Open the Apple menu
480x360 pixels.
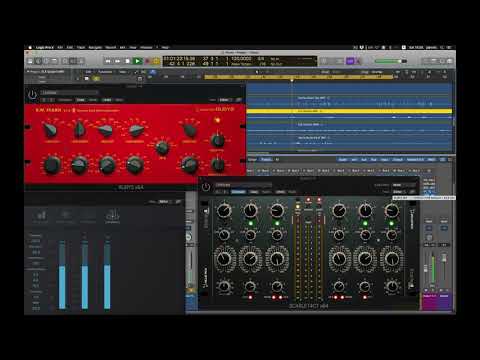coord(30,47)
